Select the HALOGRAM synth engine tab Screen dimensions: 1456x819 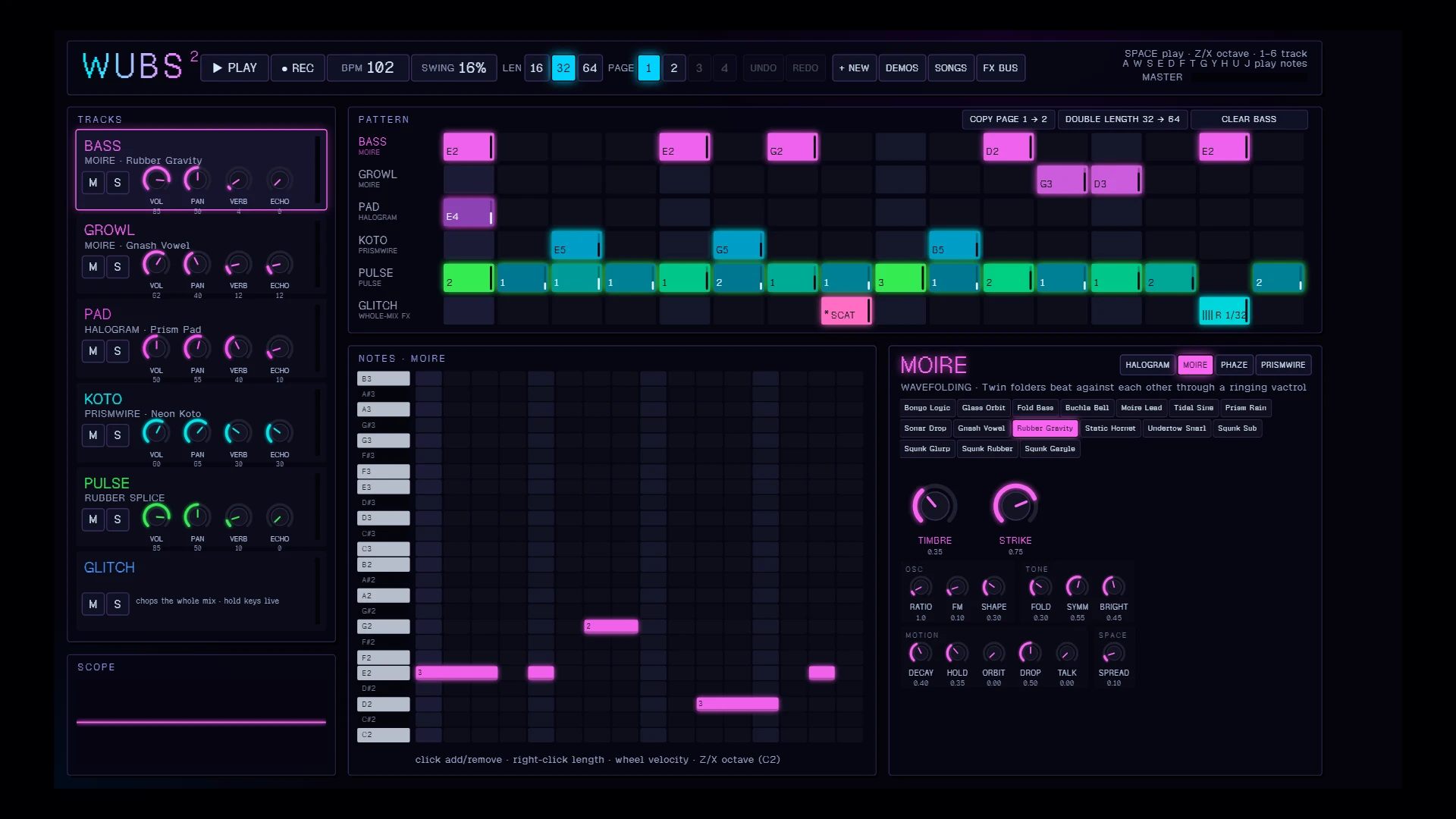point(1147,366)
